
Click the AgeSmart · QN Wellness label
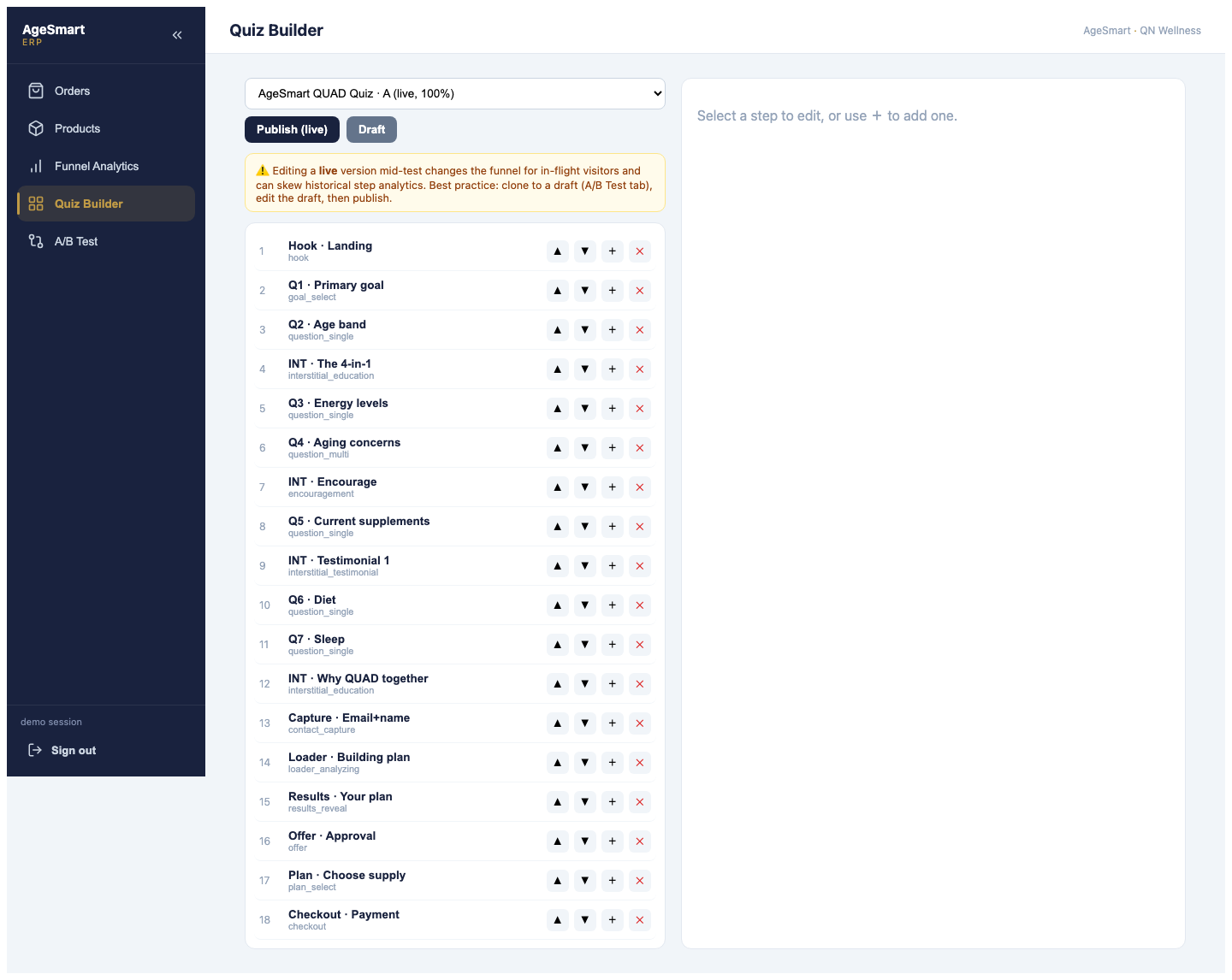(1142, 30)
